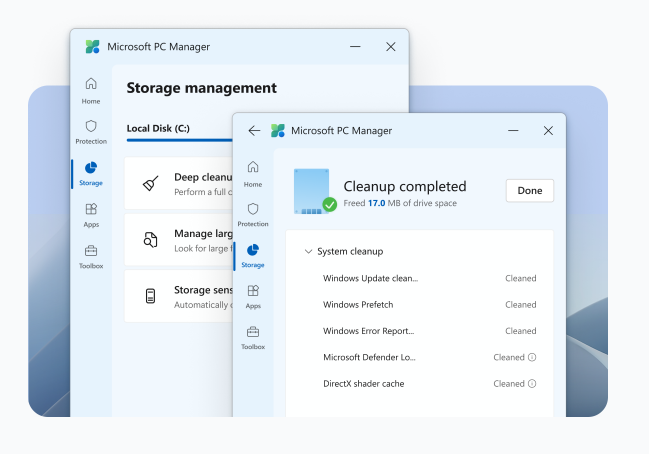Select the Windows Update cleanup row
649x454 pixels.
pyautogui.click(x=430, y=278)
